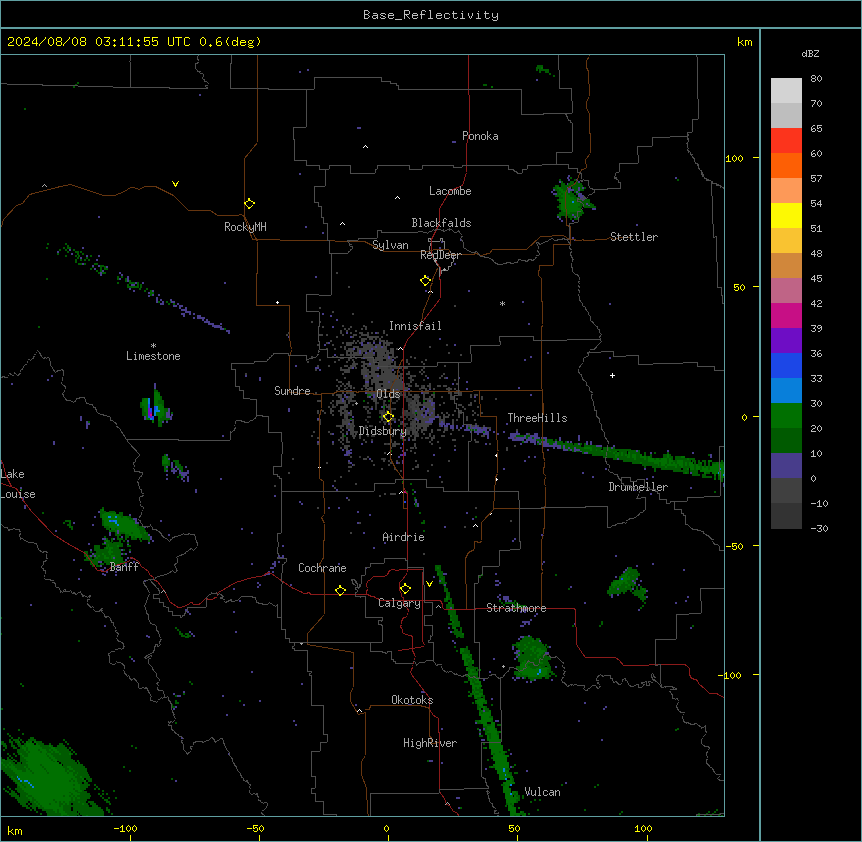The width and height of the screenshot is (862, 842).
Task: Click the Airdrie label
Action: (403, 537)
